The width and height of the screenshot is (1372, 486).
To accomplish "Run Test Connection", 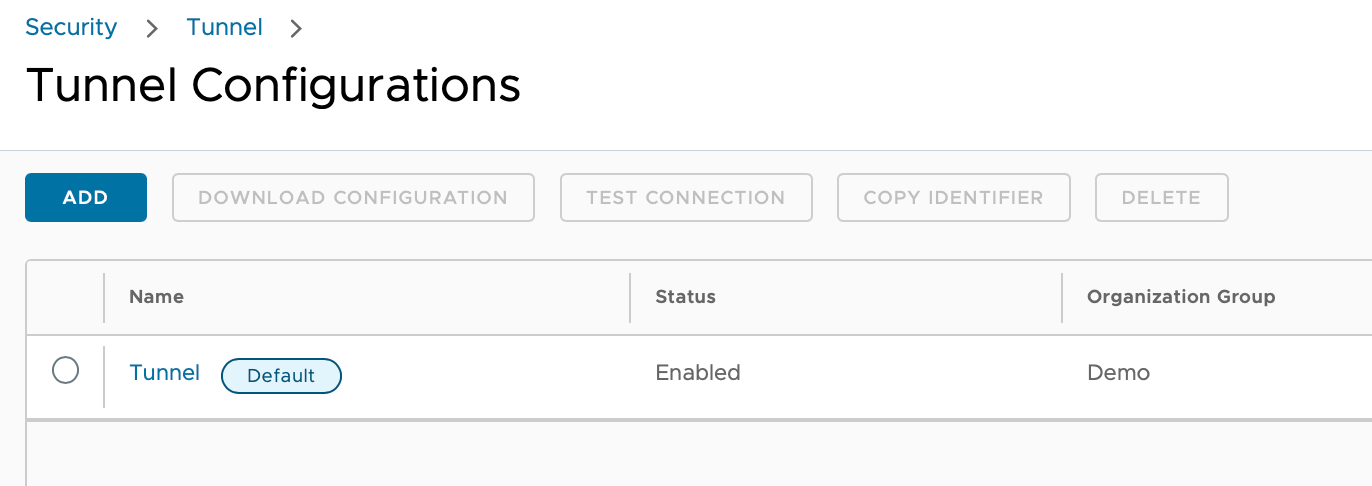I will [686, 197].
